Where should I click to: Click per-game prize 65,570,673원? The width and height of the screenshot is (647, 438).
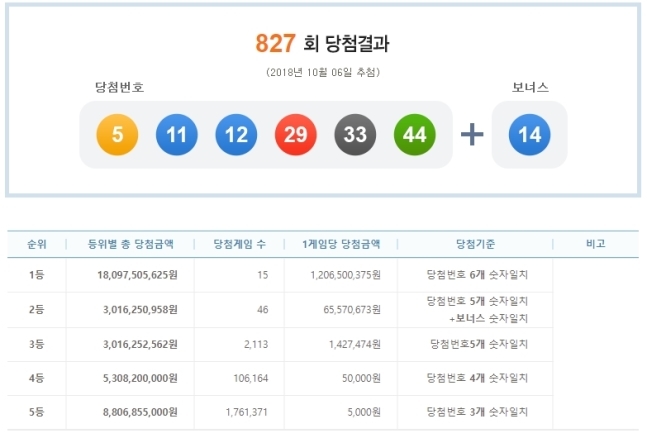pyautogui.click(x=352, y=310)
